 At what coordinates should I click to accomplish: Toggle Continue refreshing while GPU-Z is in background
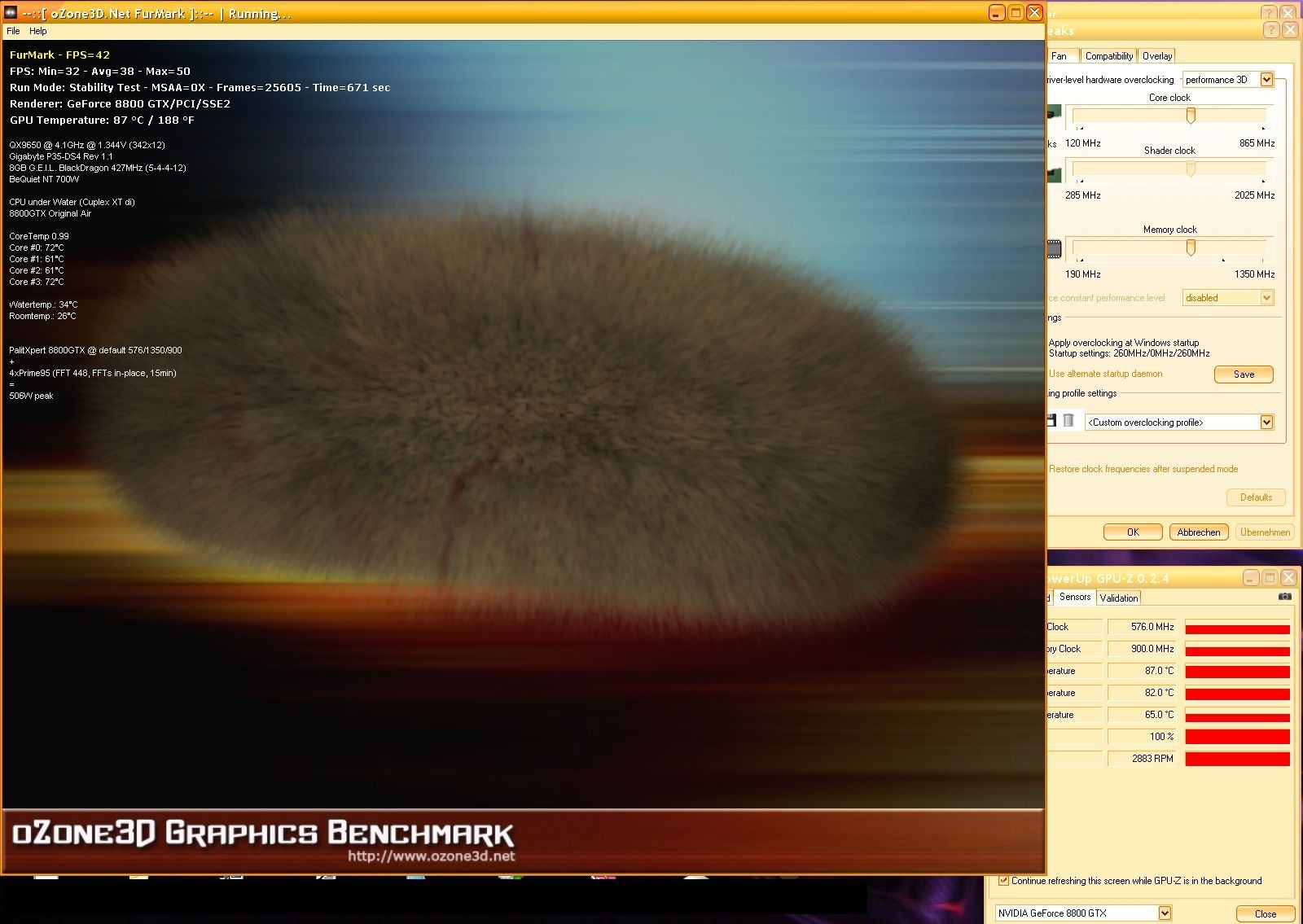click(1003, 880)
